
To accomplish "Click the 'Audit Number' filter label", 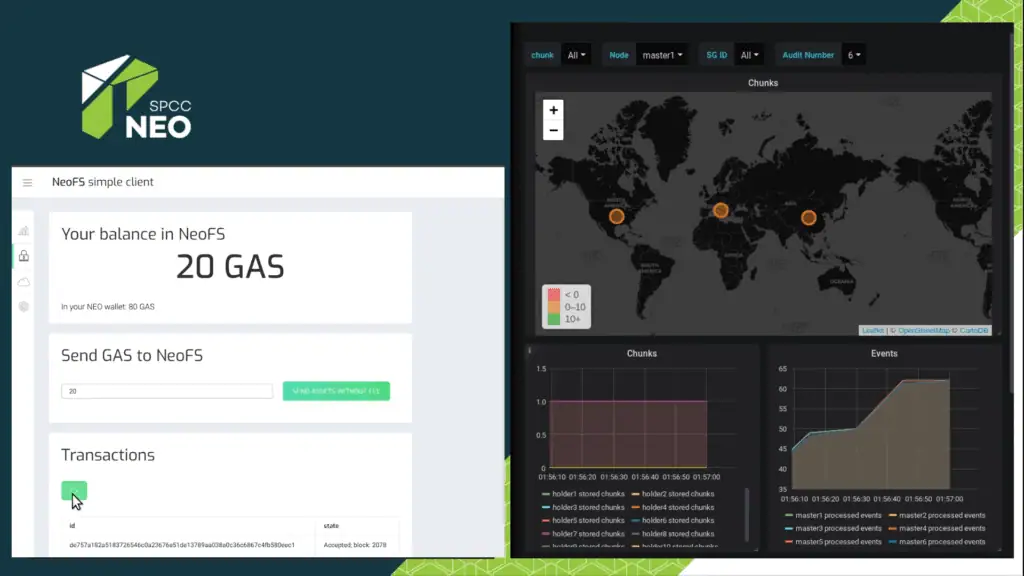I will 808,56.
